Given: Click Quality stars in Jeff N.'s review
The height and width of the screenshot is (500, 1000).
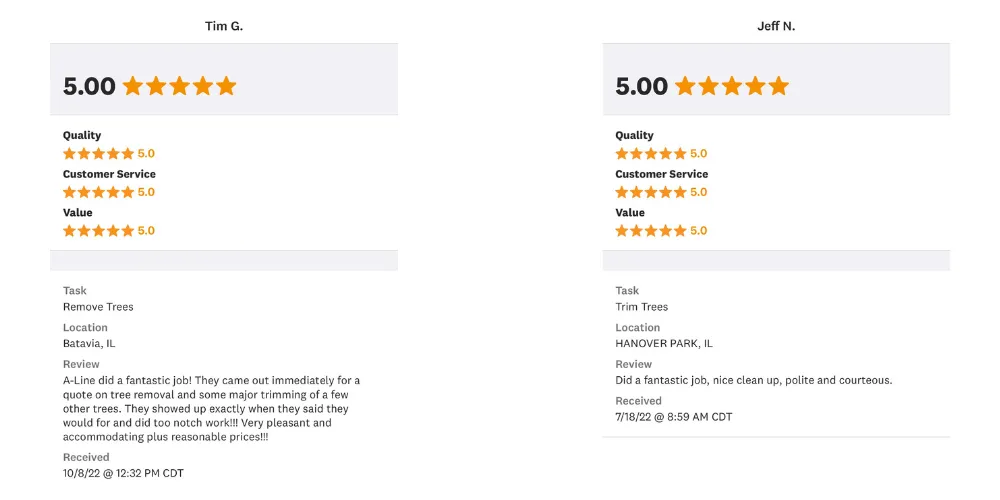Looking at the screenshot, I should pyautogui.click(x=651, y=154).
